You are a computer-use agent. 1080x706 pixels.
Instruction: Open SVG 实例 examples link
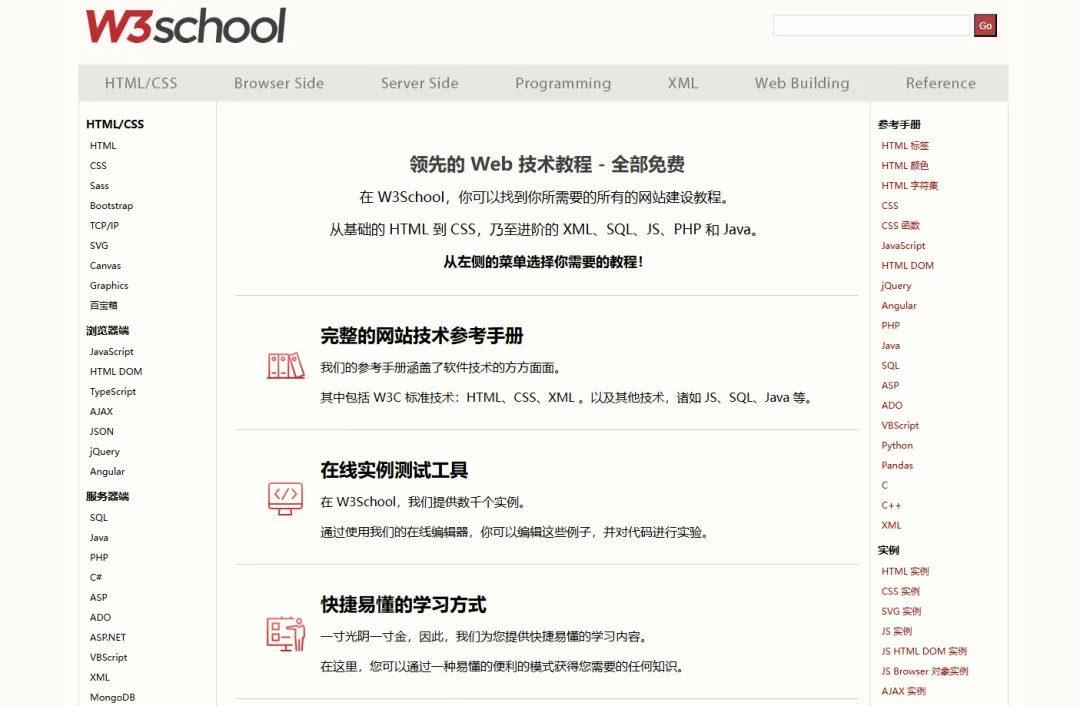pos(901,611)
